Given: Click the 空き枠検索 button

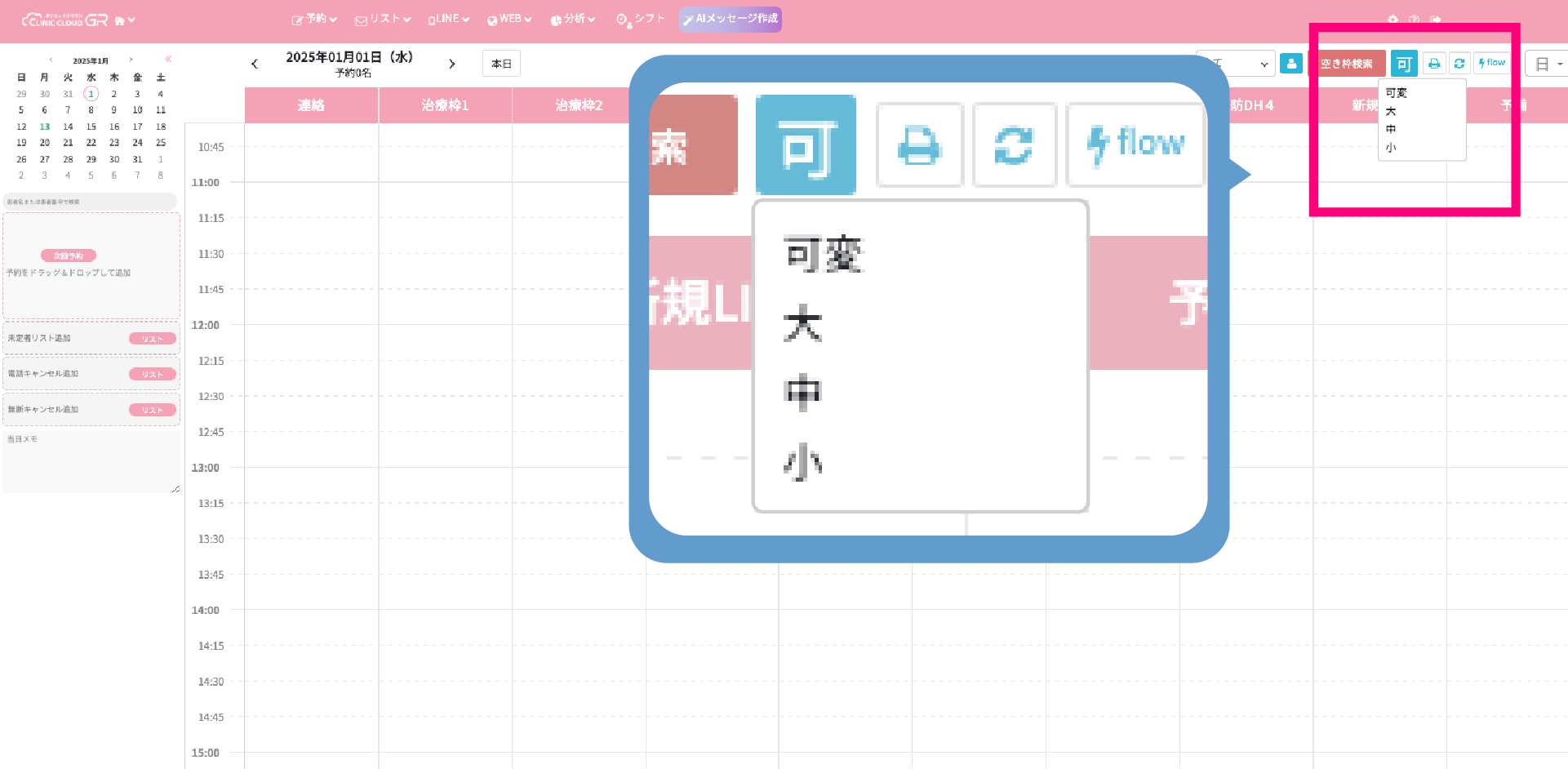Looking at the screenshot, I should (x=1347, y=64).
